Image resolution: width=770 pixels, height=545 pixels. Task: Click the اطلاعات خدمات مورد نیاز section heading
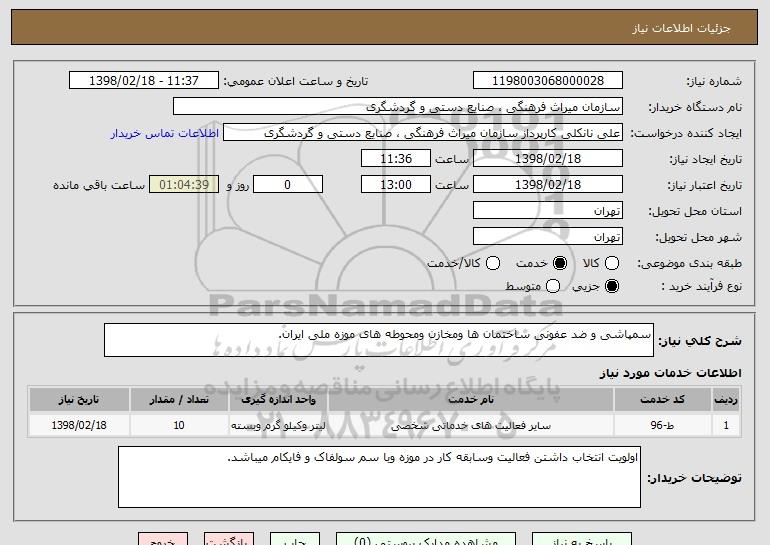click(x=670, y=373)
